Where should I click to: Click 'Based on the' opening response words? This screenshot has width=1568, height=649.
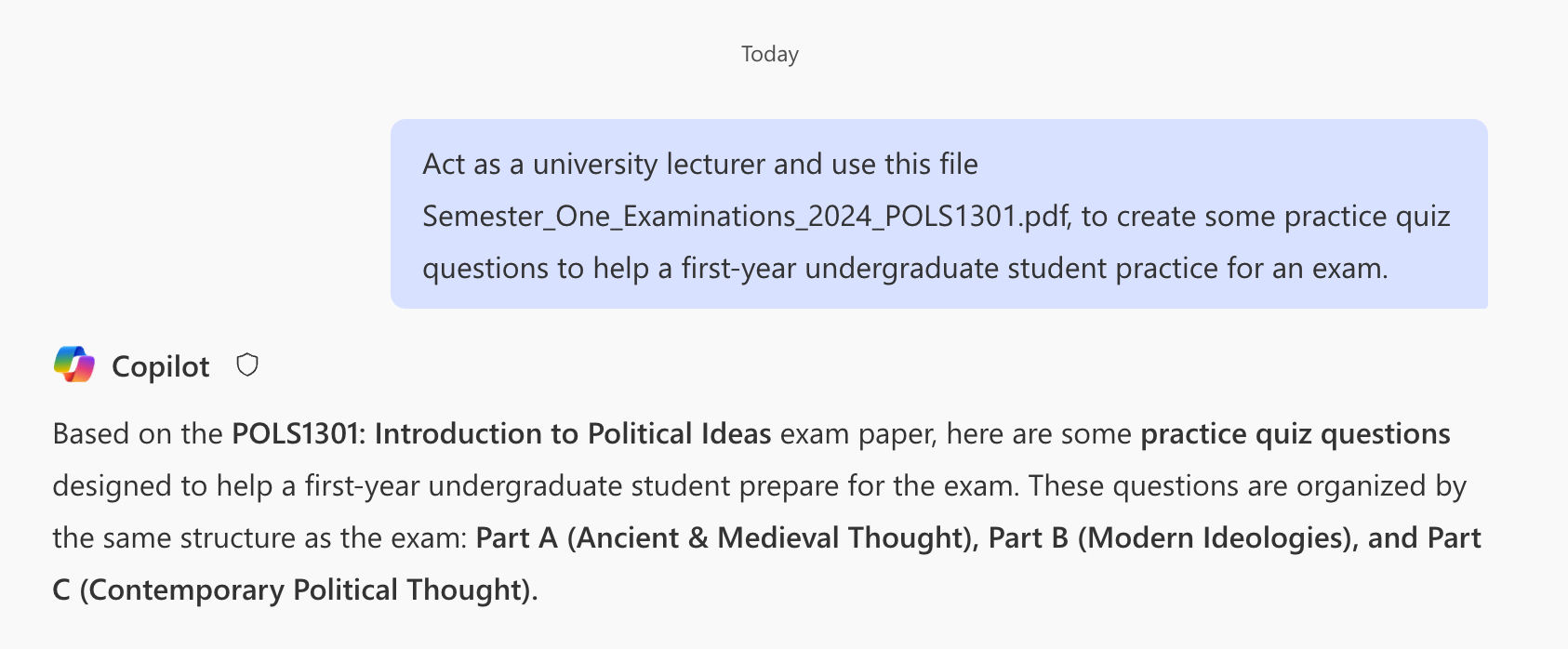(138, 434)
